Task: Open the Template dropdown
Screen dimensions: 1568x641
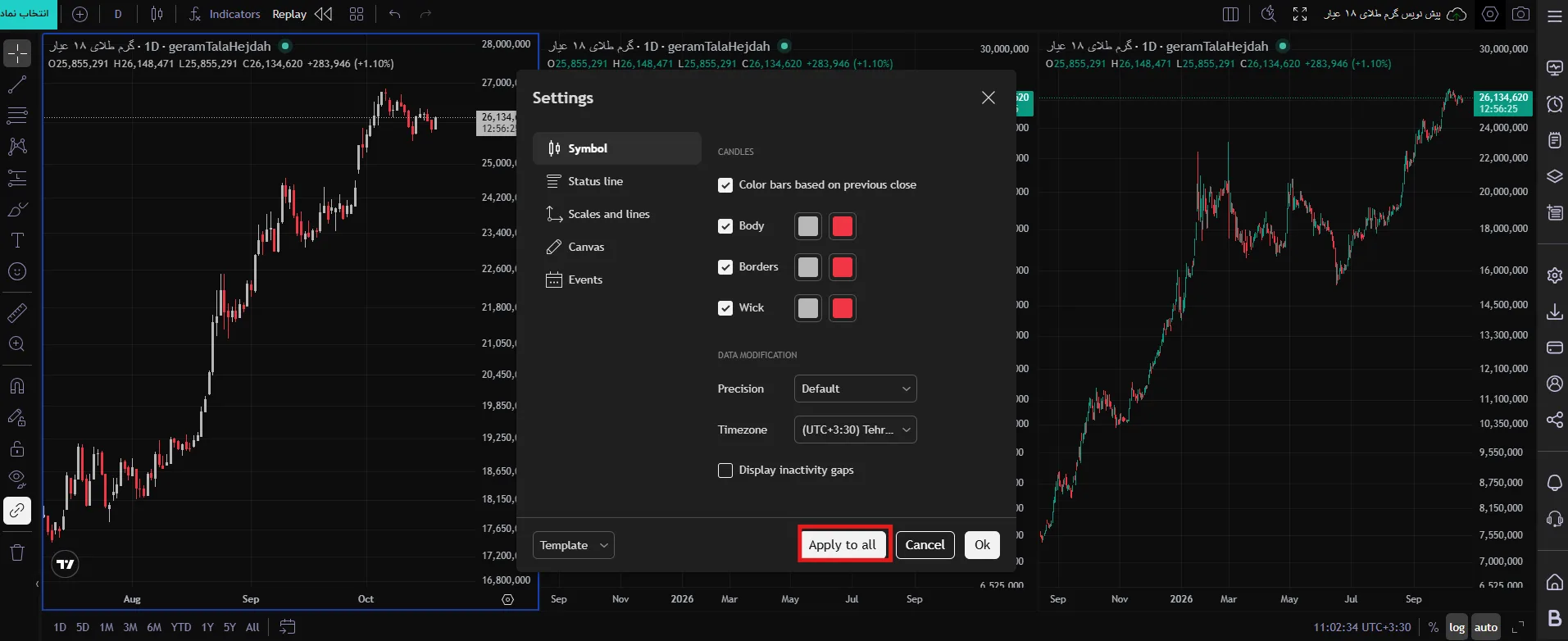Action: pyautogui.click(x=574, y=545)
